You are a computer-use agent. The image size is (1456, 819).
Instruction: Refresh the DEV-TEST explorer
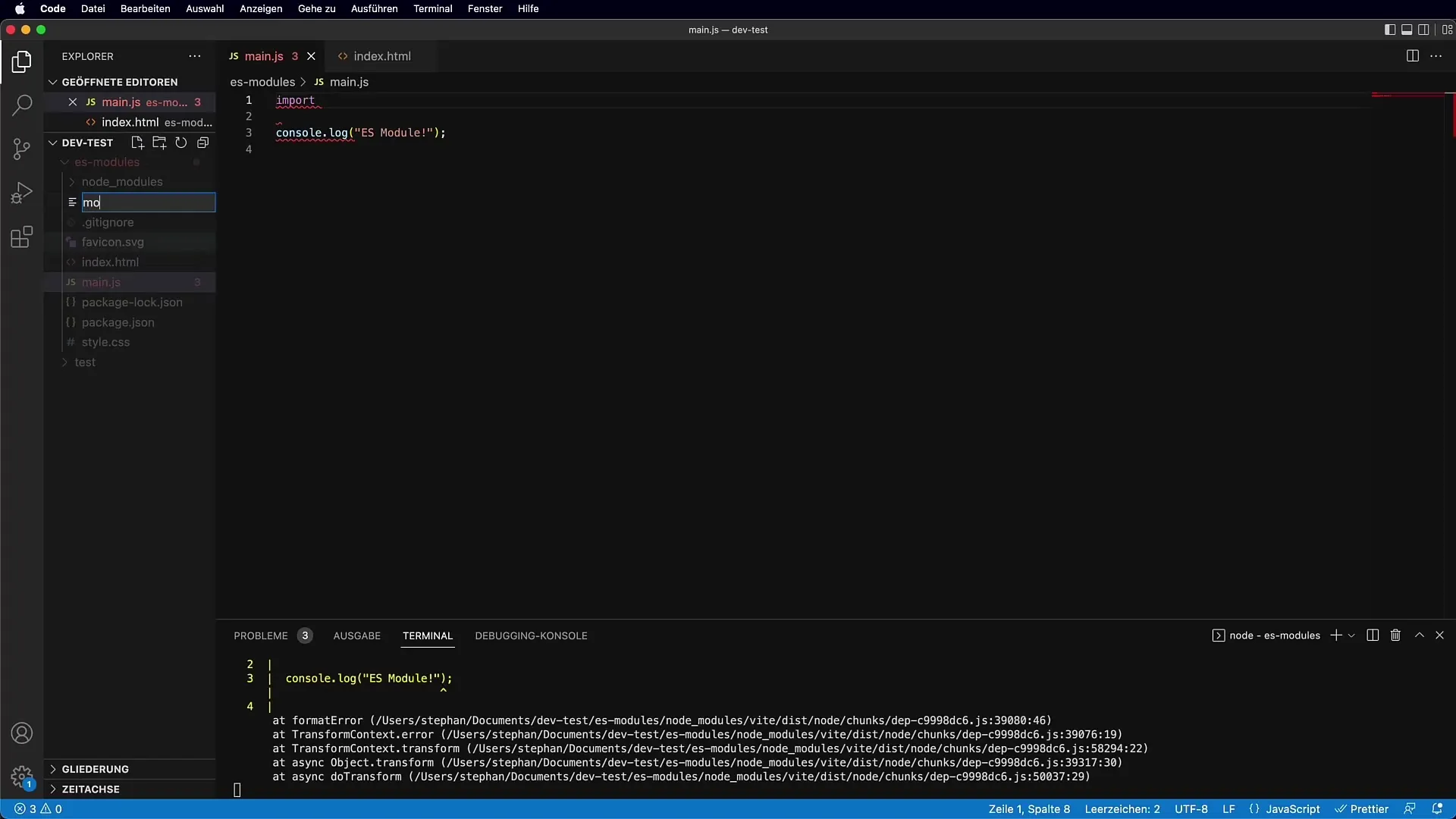[x=181, y=143]
